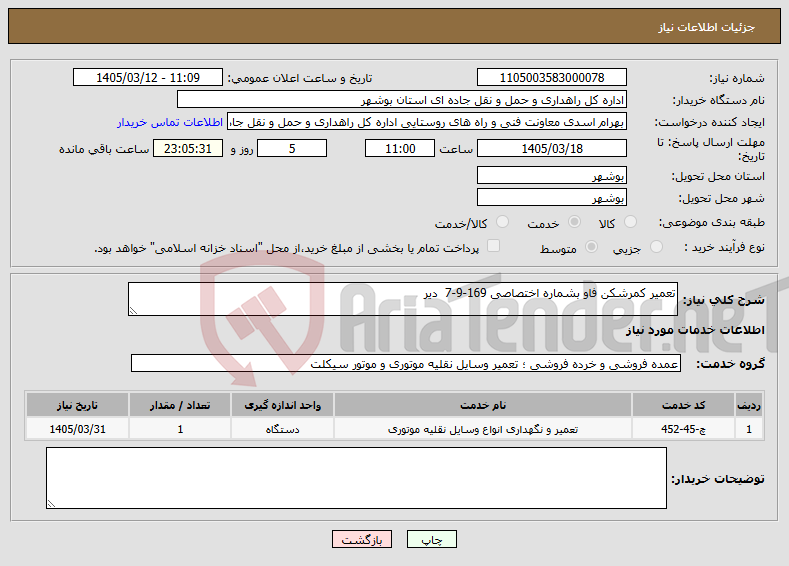The image size is (789, 566).
Task: Click the remaining time field 23:05:31
Action: point(188,148)
